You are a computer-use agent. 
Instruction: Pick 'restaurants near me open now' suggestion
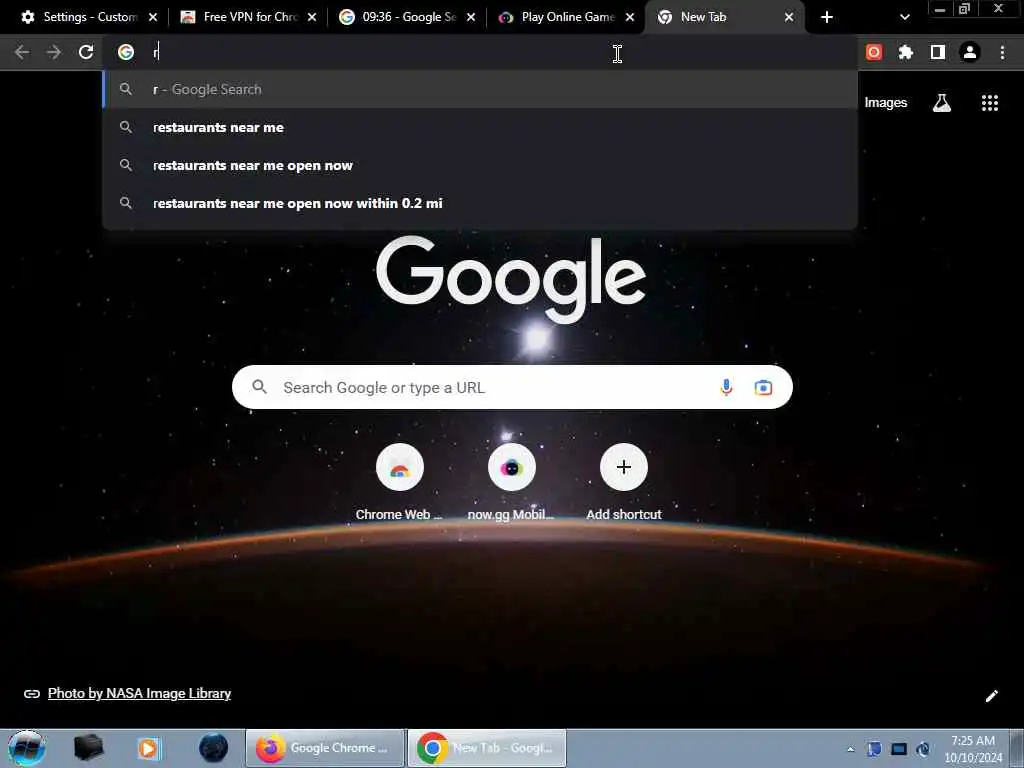480,165
